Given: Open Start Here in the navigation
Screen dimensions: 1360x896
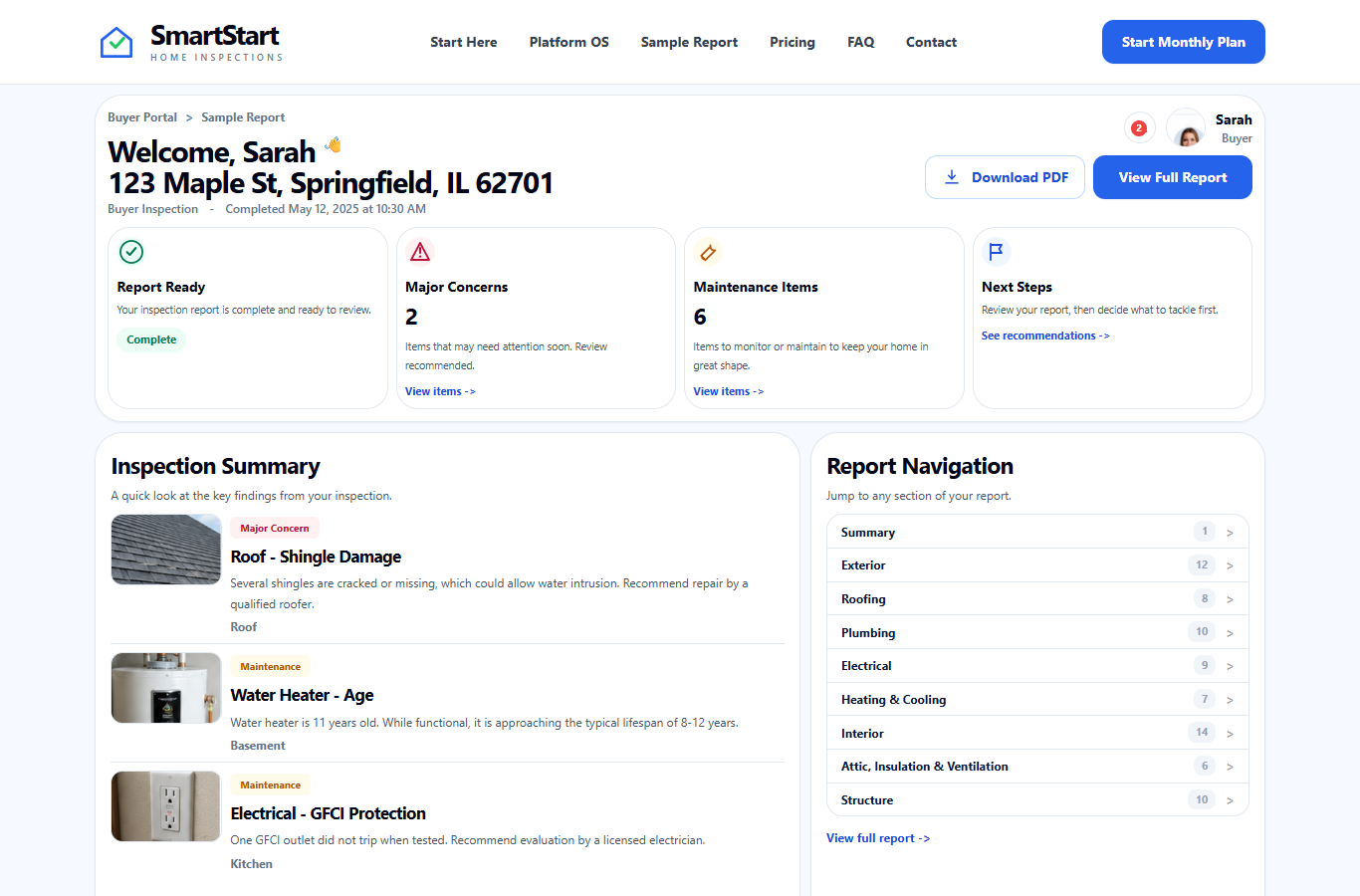Looking at the screenshot, I should click(463, 42).
